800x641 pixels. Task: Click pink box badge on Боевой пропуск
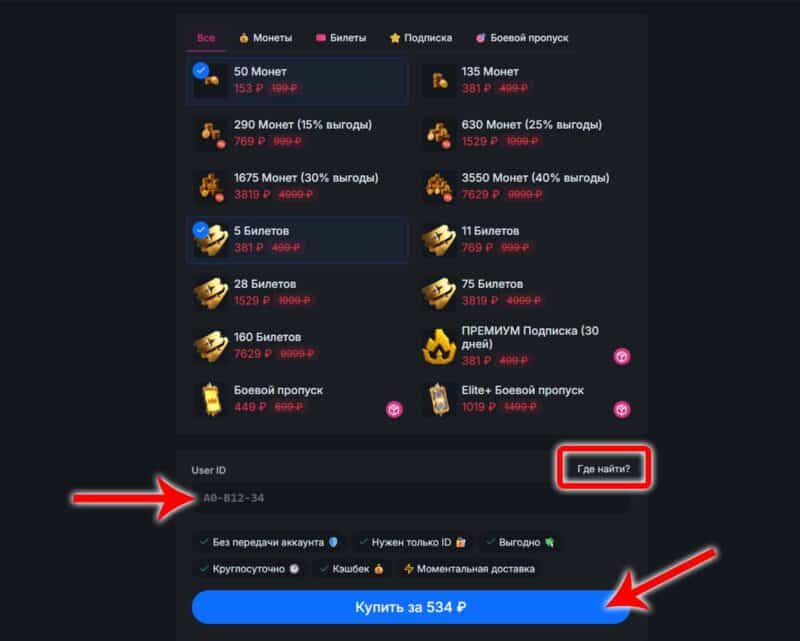click(x=394, y=409)
